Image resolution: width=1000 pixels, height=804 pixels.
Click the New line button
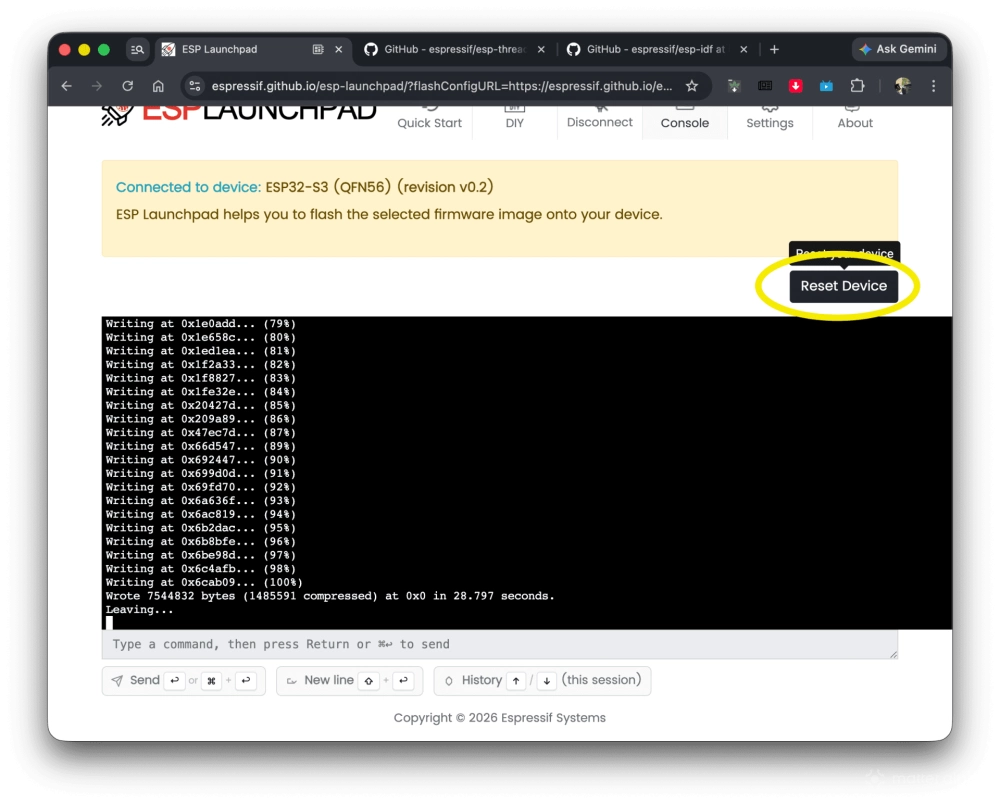[x=349, y=680]
